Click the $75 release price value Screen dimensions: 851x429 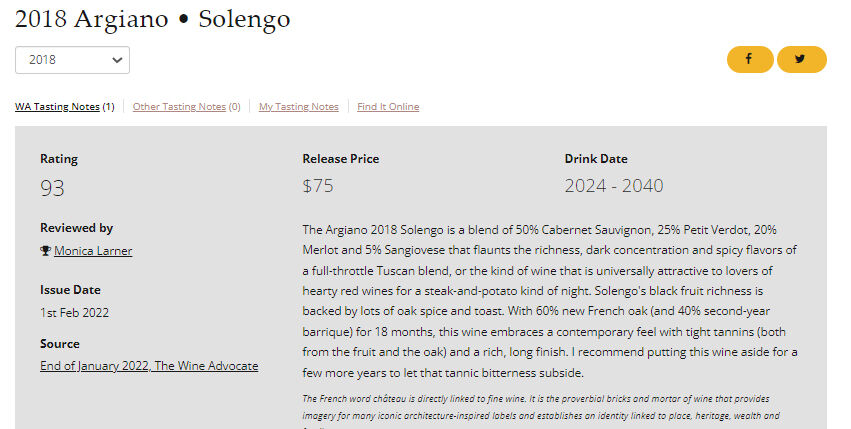point(318,186)
